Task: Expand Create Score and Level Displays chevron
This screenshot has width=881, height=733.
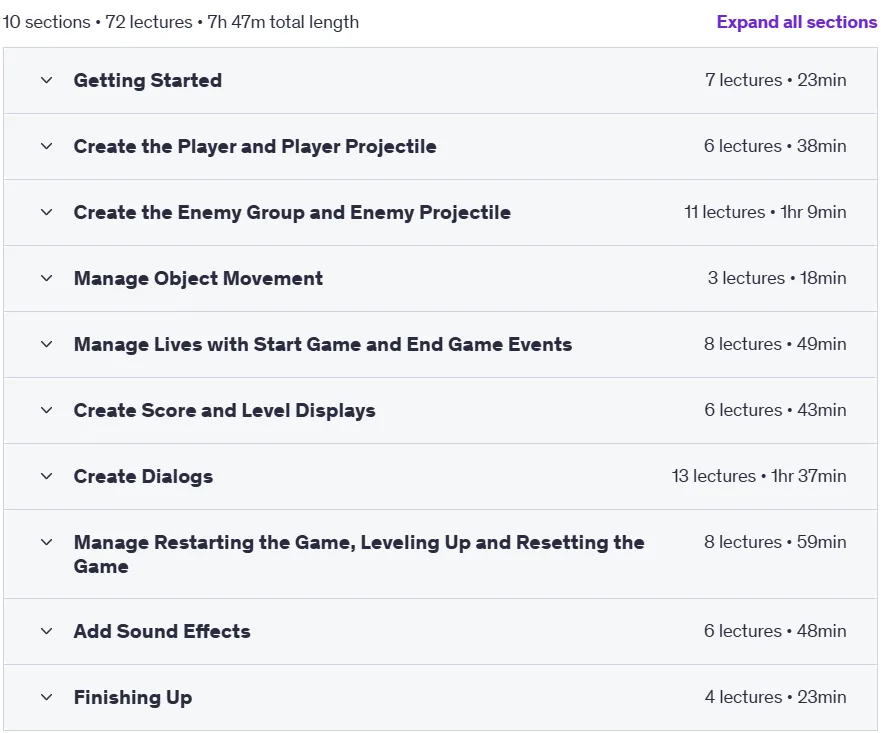Action: coord(47,411)
